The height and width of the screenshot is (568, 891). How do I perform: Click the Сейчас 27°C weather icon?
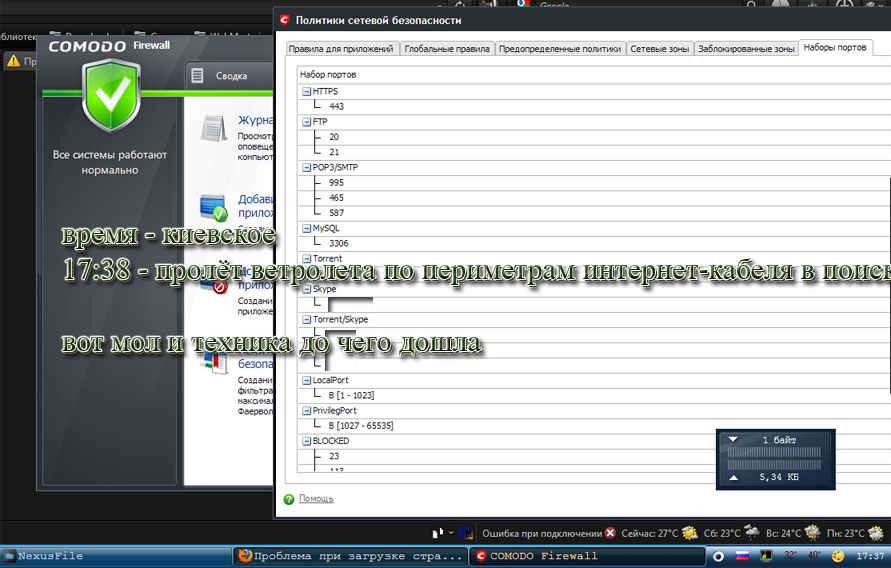(689, 533)
